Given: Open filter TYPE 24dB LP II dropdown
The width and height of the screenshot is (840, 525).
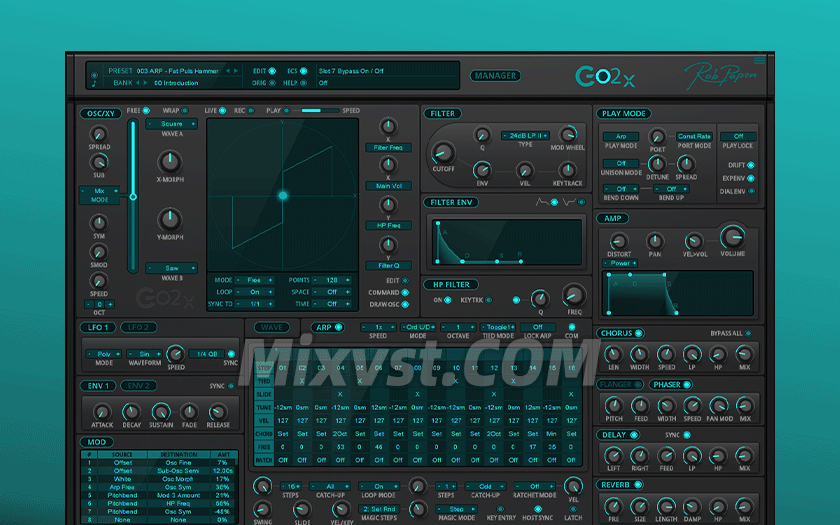Looking at the screenshot, I should click(x=526, y=136).
